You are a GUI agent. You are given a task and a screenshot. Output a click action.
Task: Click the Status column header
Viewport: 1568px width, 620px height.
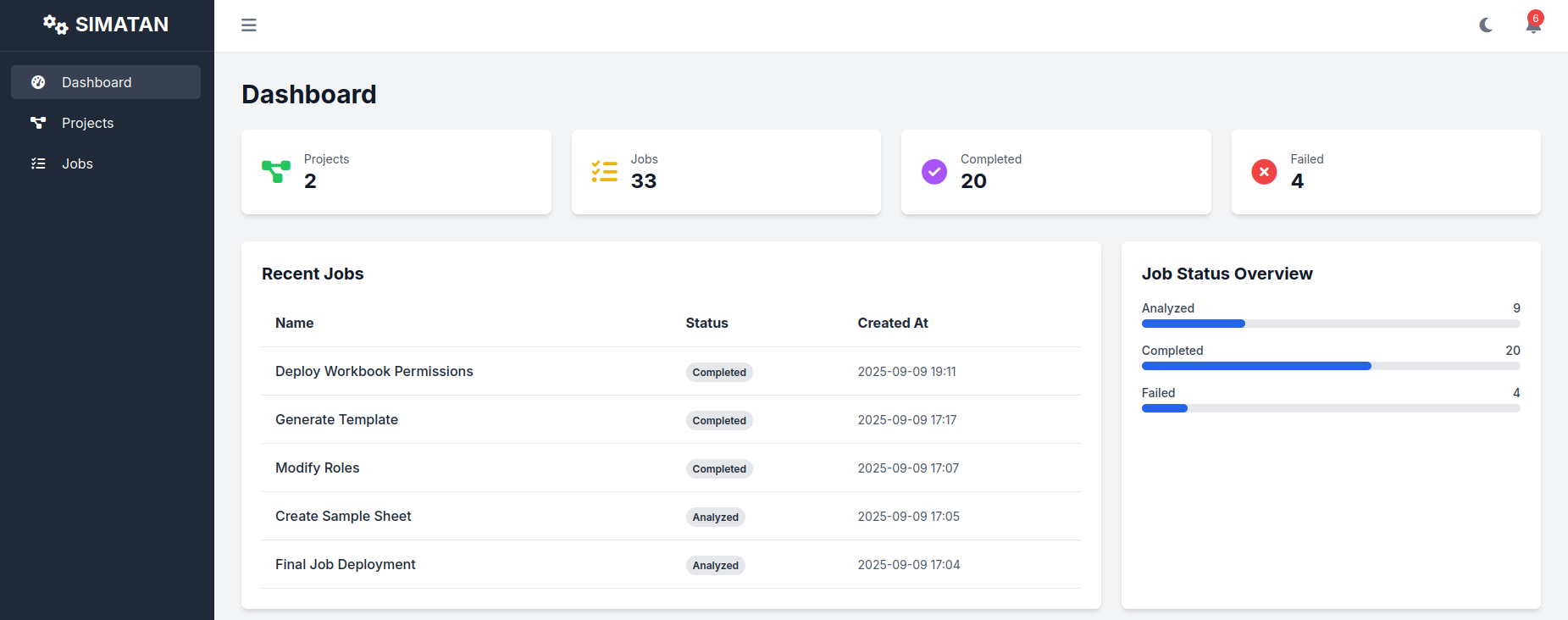[x=707, y=323]
